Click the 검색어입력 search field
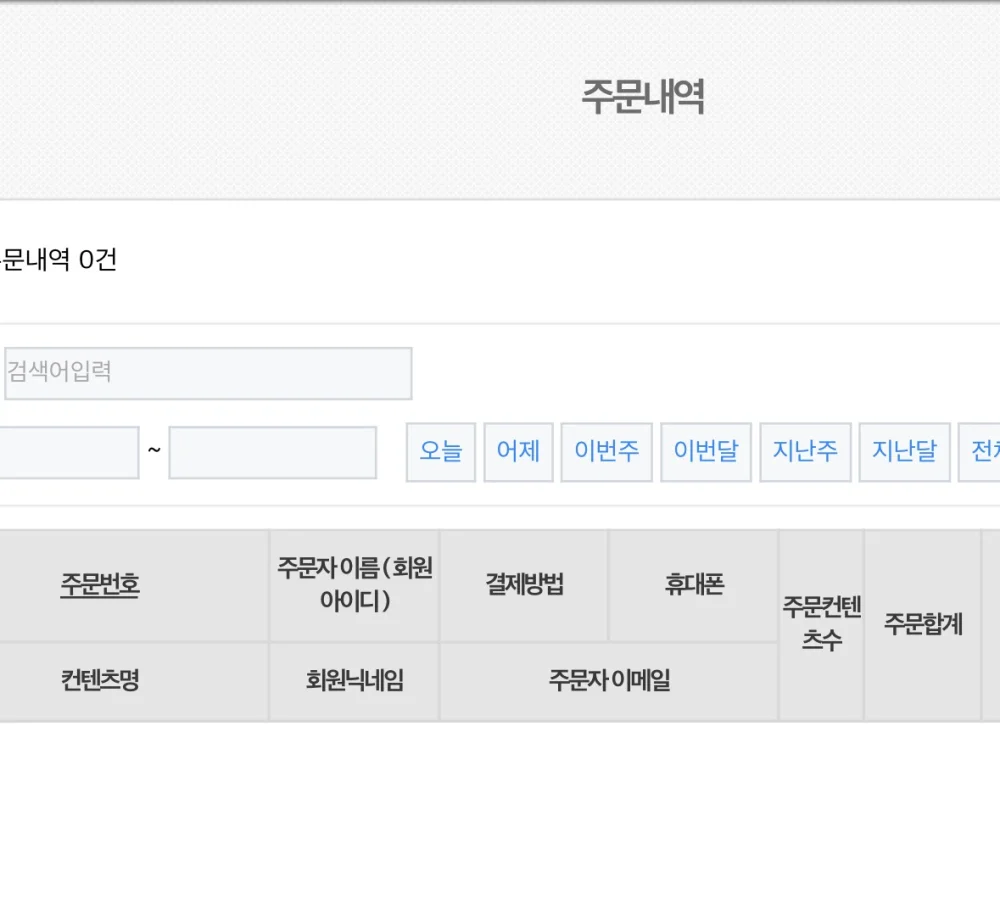The width and height of the screenshot is (1000, 905). (x=208, y=374)
